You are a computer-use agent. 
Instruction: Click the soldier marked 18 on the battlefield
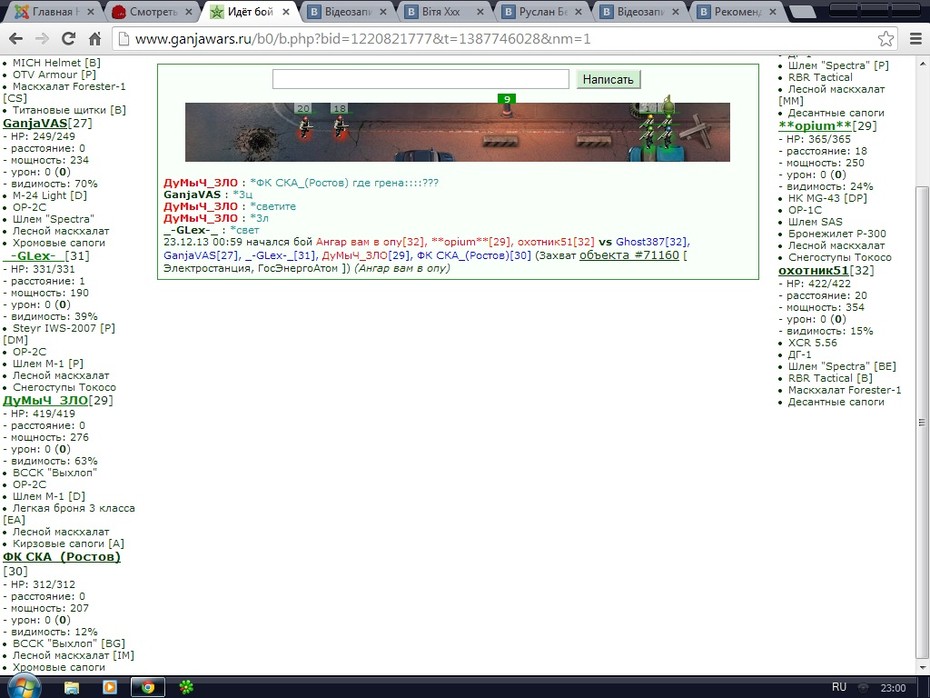pyautogui.click(x=340, y=126)
